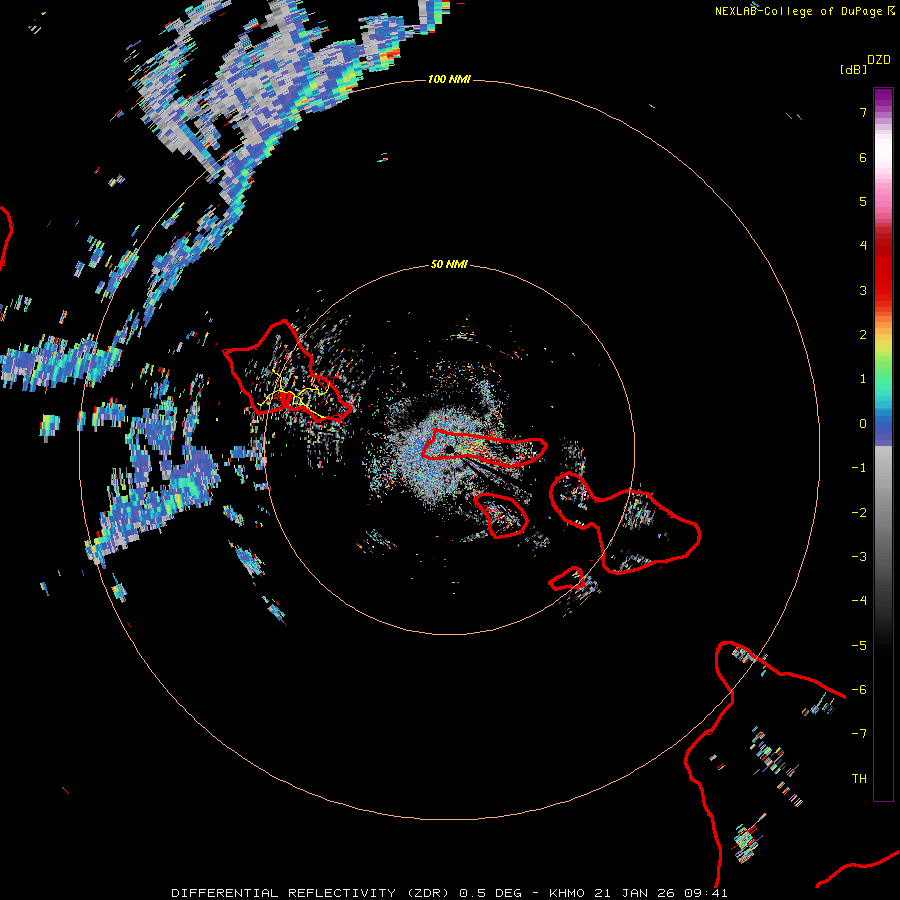Image resolution: width=900 pixels, height=900 pixels.
Task: Click the 7 value on the color scale
Action: (863, 112)
